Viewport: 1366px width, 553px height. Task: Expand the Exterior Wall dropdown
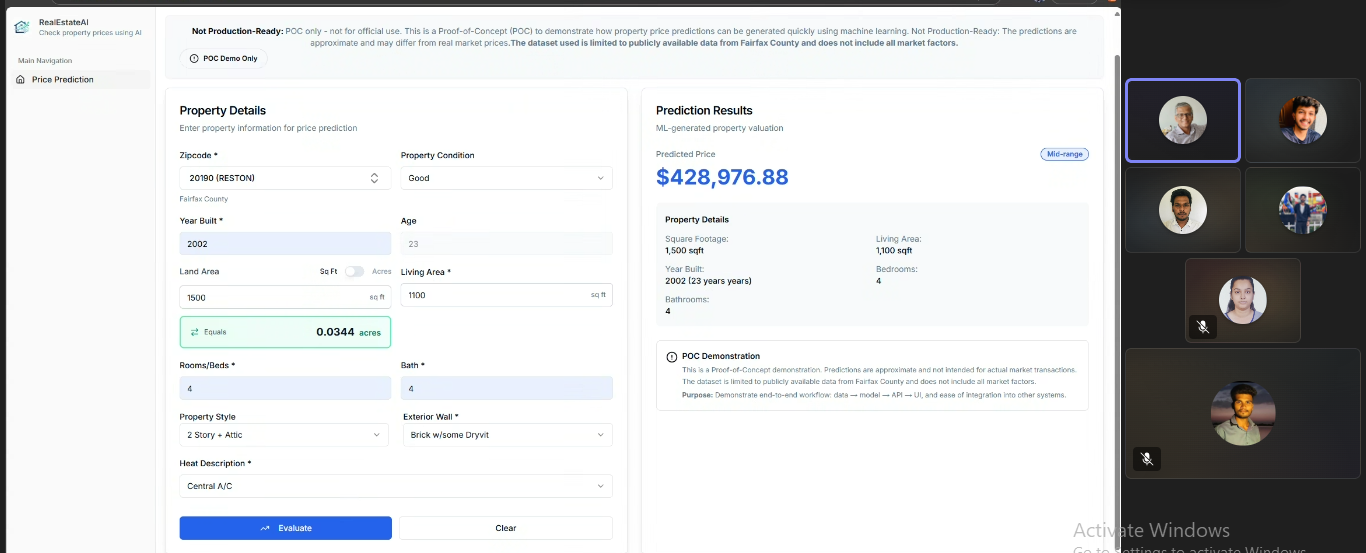[506, 435]
